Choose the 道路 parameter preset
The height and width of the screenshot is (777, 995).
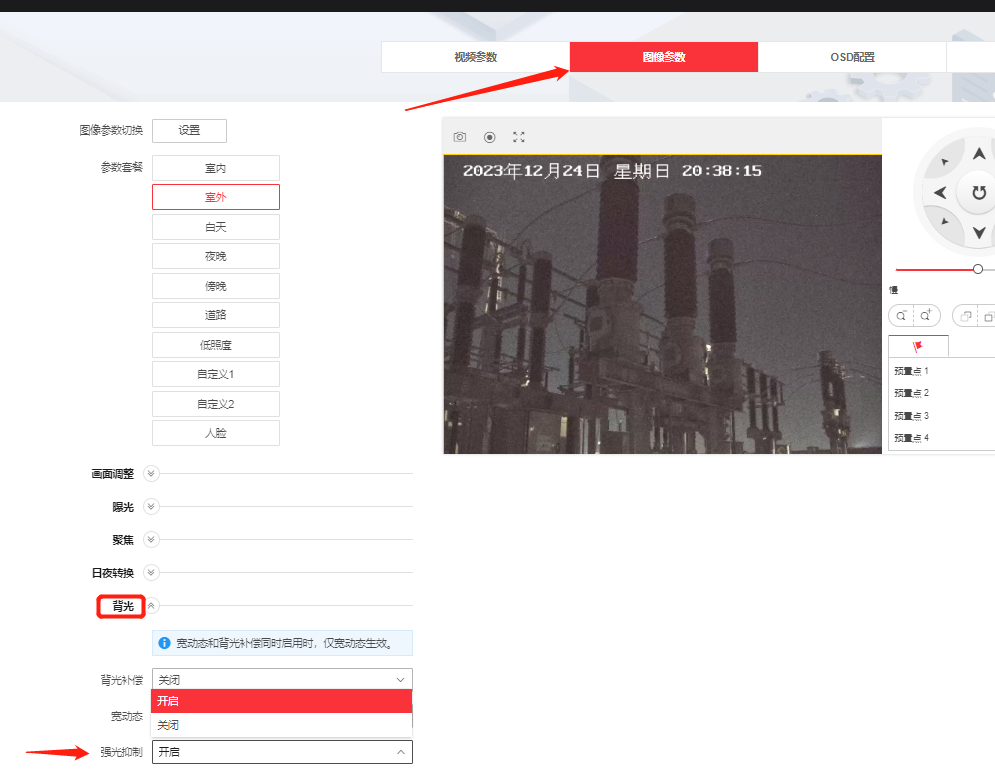point(216,315)
